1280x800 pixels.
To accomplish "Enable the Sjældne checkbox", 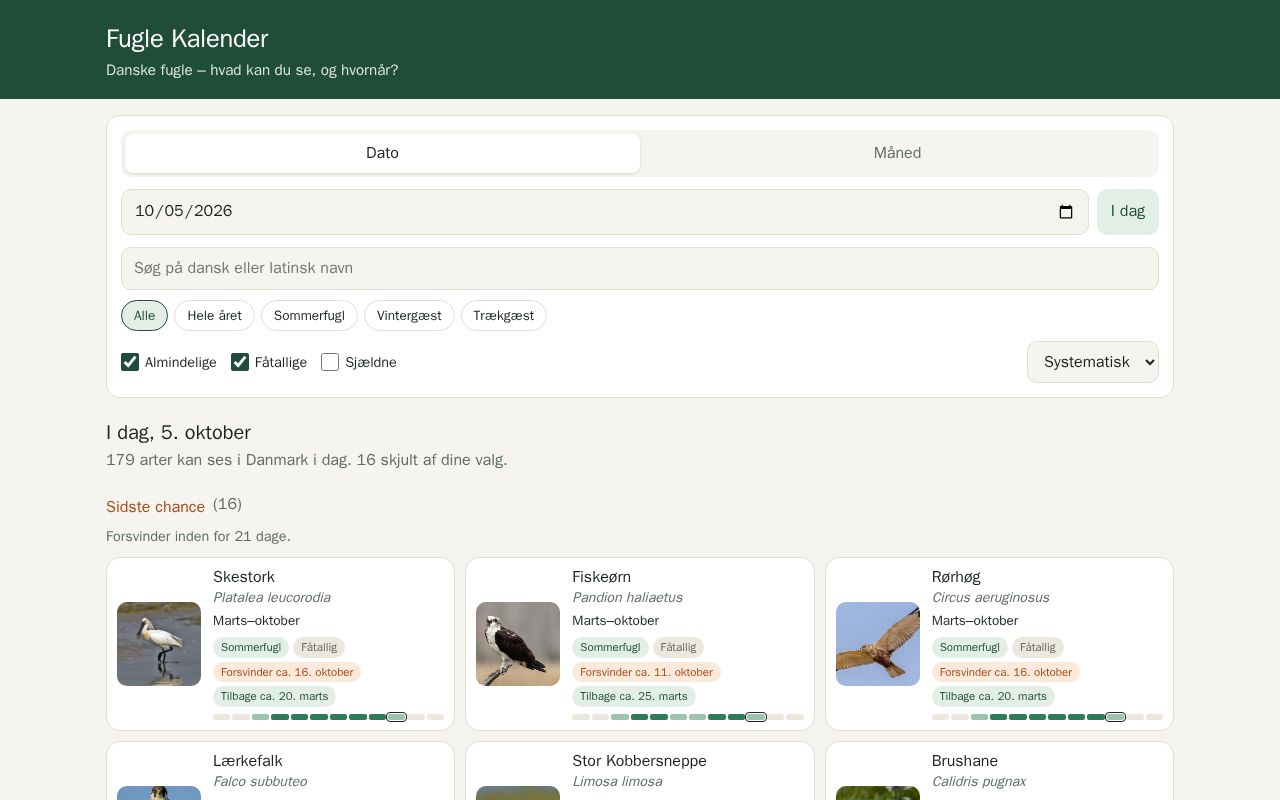I will click(x=330, y=362).
